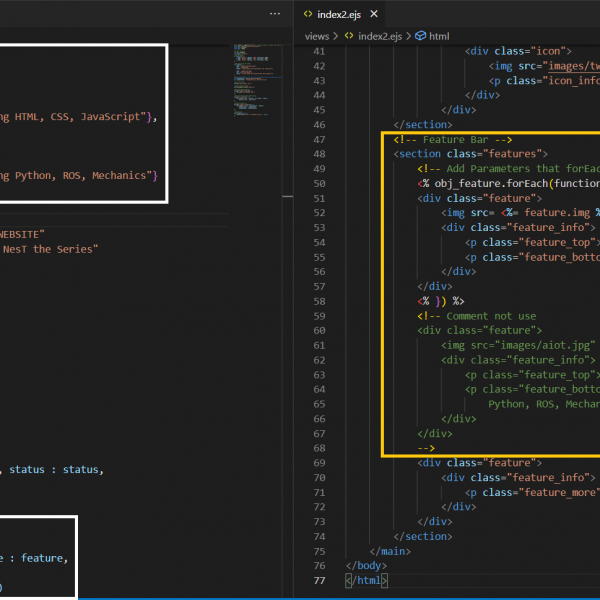Click the closing </main> tag on line 75
Screen dimensions: 600x600
tap(390, 551)
